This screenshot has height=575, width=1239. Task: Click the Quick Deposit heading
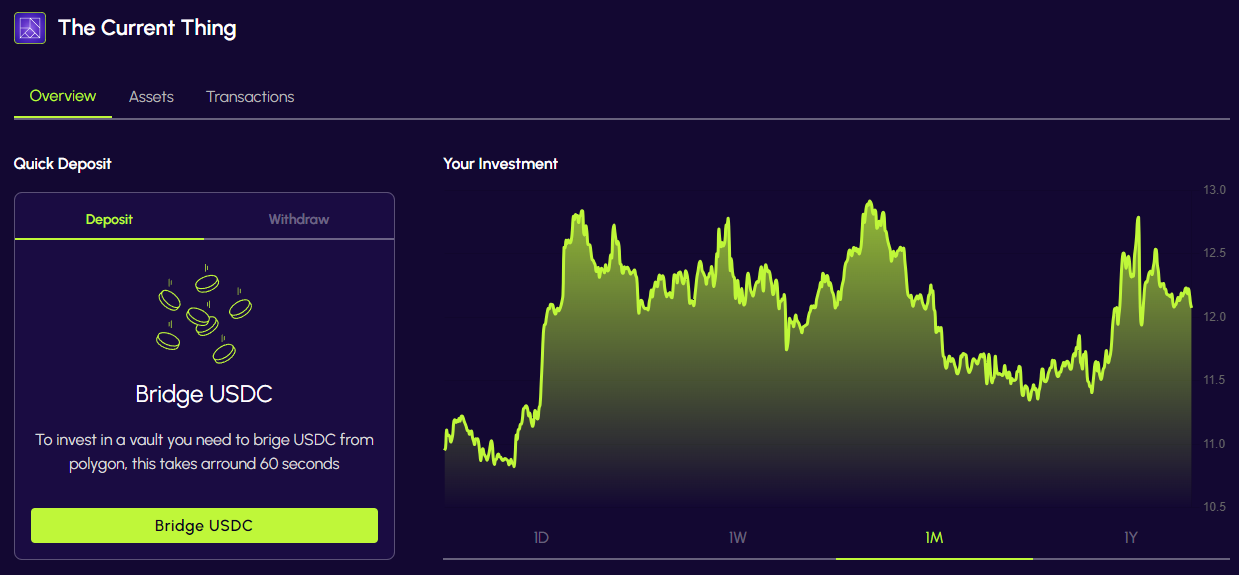63,163
